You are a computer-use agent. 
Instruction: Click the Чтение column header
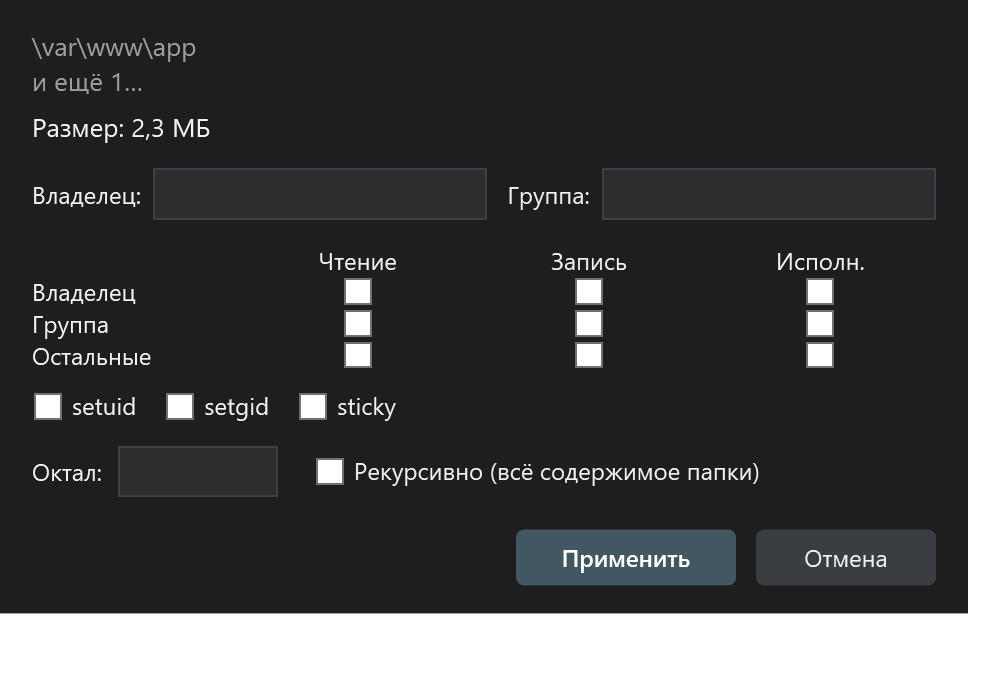[358, 262]
